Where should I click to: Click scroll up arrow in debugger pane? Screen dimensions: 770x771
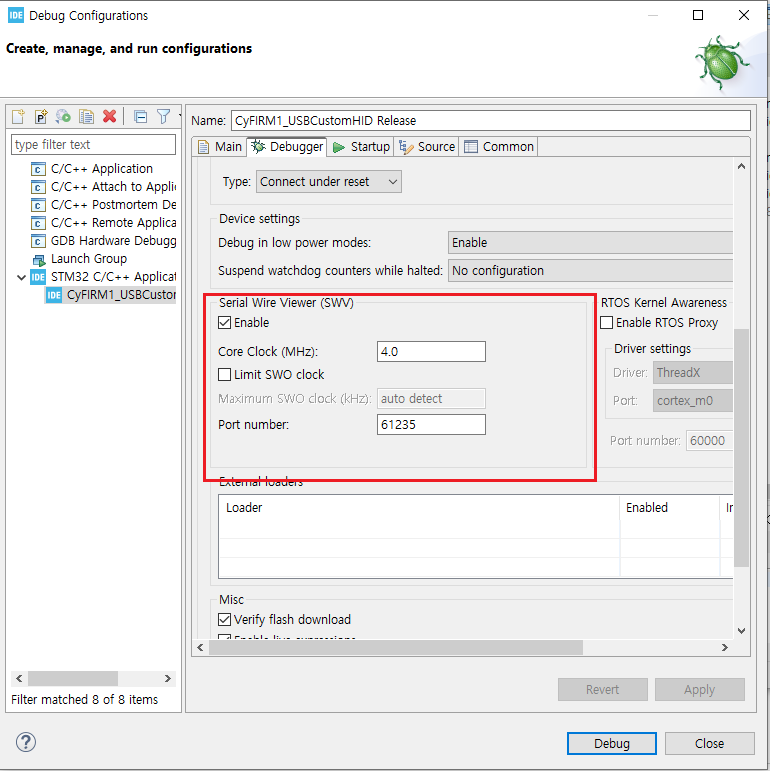click(x=741, y=166)
